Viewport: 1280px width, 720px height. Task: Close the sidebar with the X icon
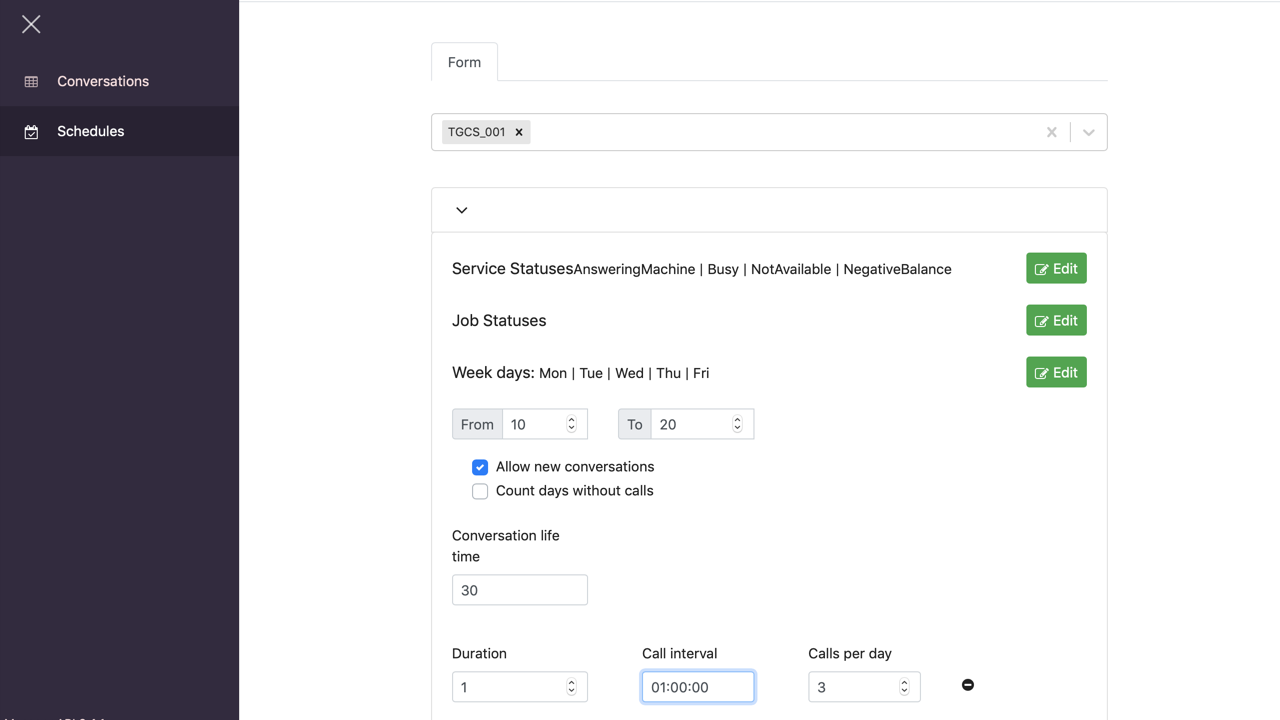click(x=31, y=24)
